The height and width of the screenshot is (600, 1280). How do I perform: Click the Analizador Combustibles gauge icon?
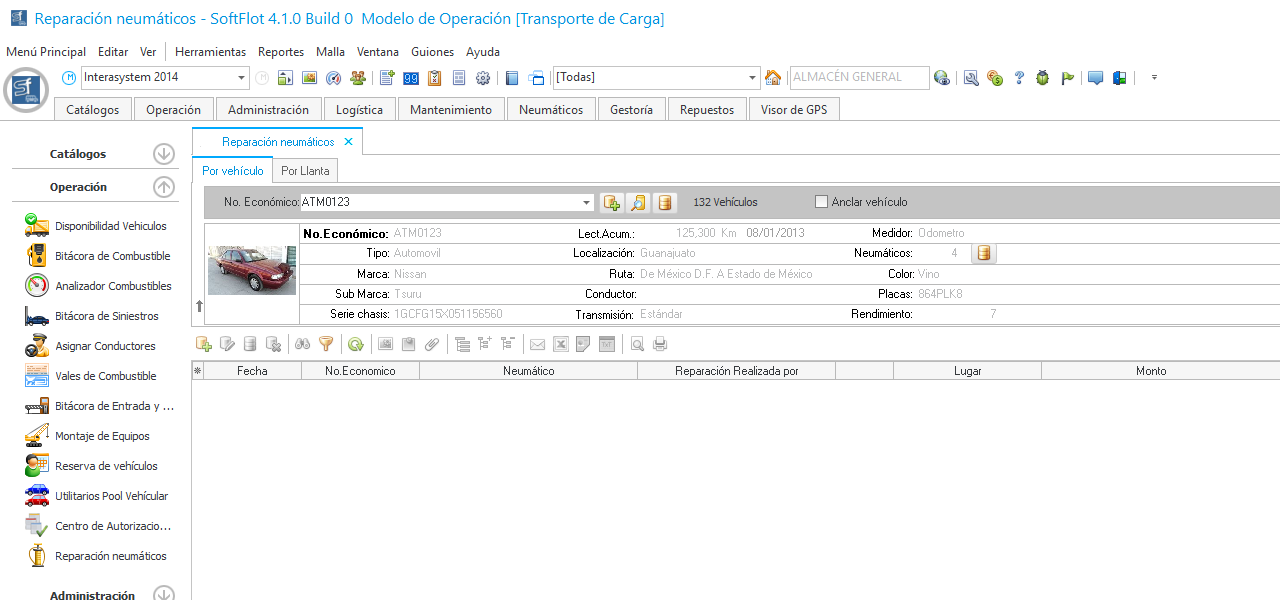click(37, 286)
